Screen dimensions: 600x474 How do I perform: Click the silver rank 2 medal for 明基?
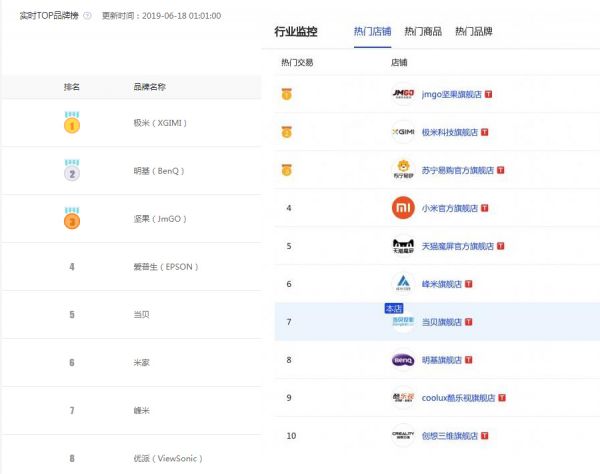pyautogui.click(x=72, y=170)
